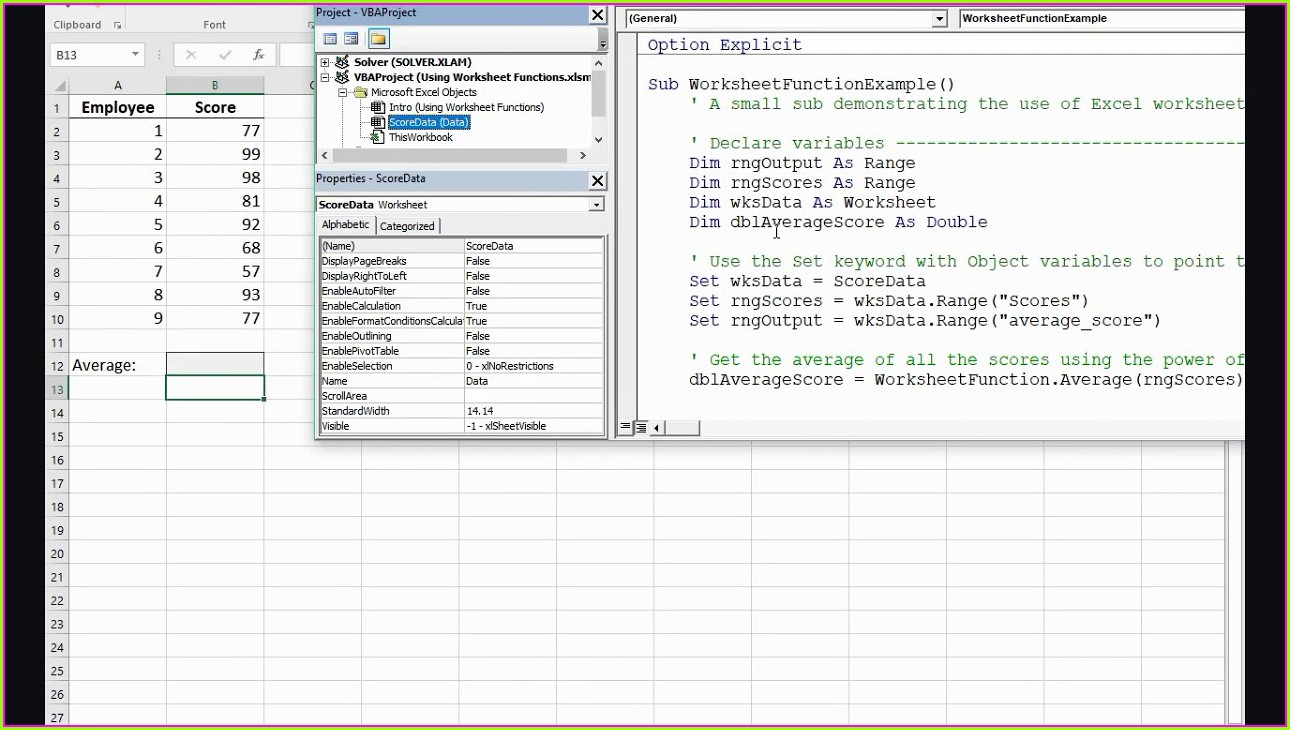This screenshot has height=730, width=1290.
Task: Select column A header
Action: pyautogui.click(x=118, y=86)
